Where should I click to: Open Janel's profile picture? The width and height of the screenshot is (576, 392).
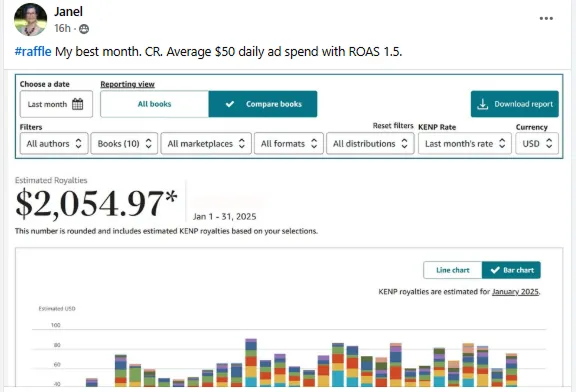tap(30, 19)
